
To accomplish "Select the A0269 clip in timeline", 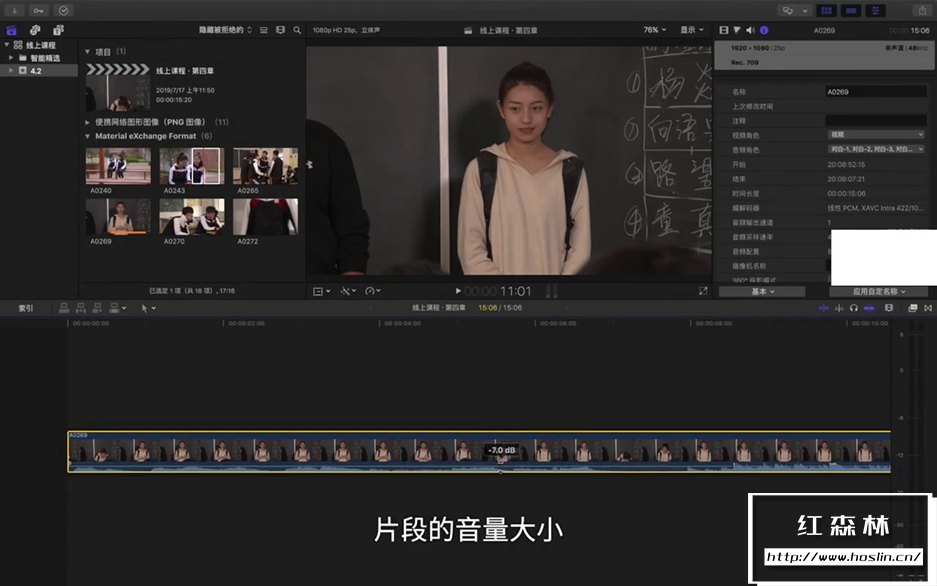I will point(479,452).
